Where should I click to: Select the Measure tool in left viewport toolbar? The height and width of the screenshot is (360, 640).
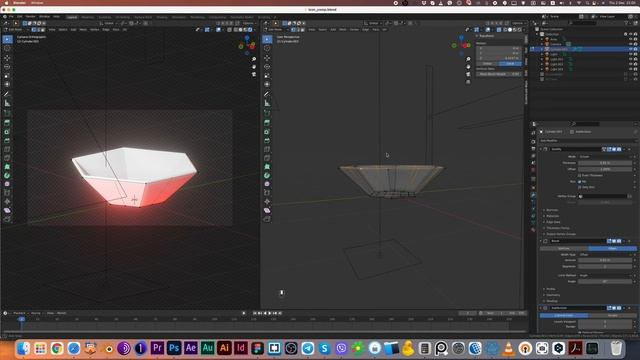pyautogui.click(x=7, y=103)
